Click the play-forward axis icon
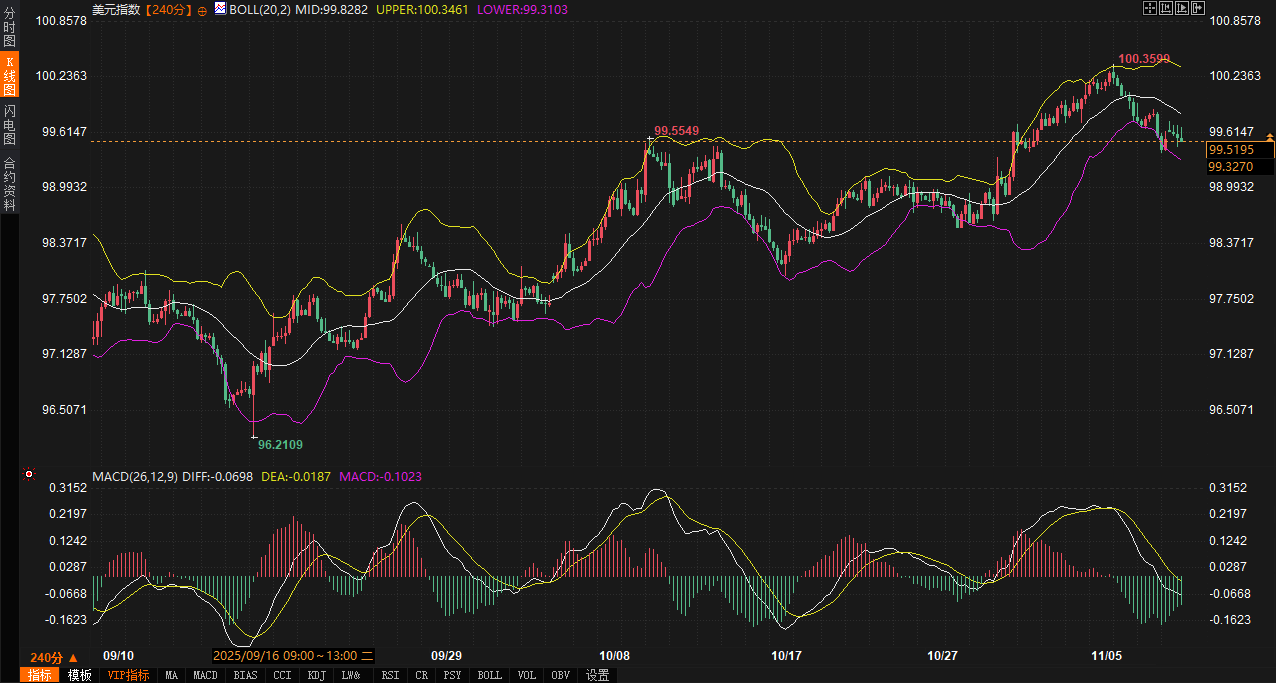Viewport: 1276px width, 683px height. click(1182, 8)
